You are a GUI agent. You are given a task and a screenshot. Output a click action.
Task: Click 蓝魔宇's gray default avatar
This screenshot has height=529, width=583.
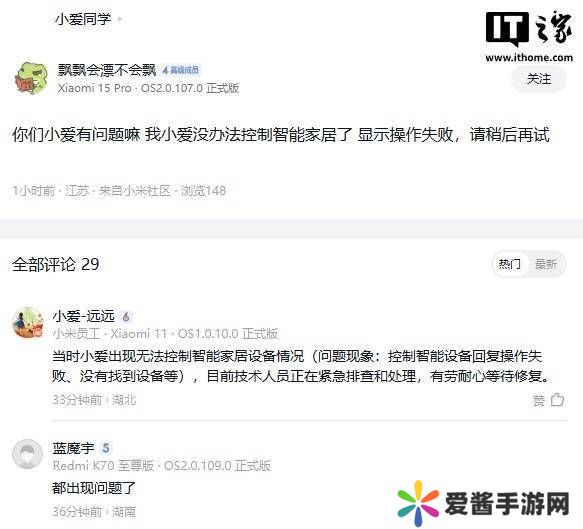28,454
